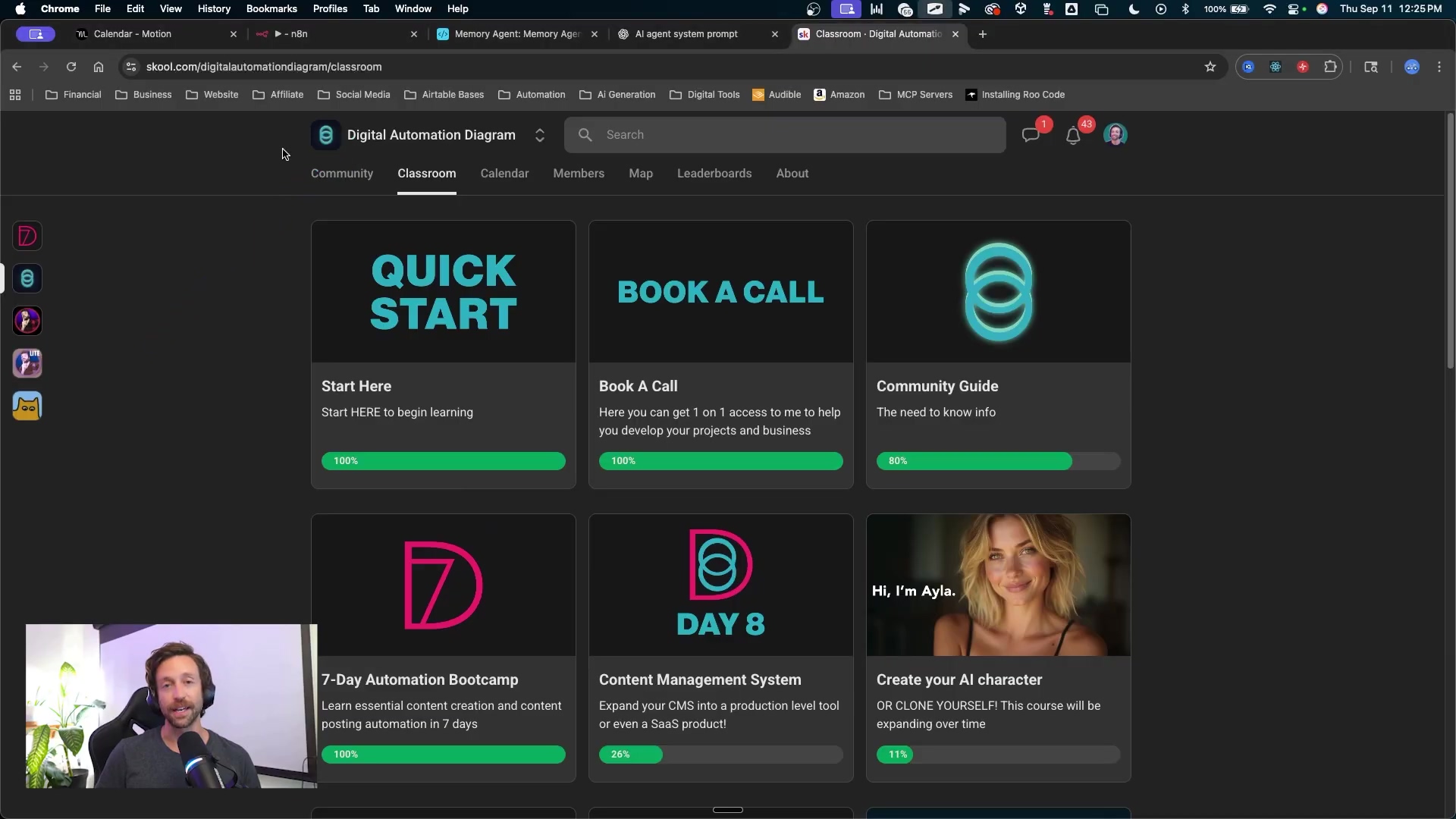Switch to the pink D7 community sidebar icon

pos(27,237)
